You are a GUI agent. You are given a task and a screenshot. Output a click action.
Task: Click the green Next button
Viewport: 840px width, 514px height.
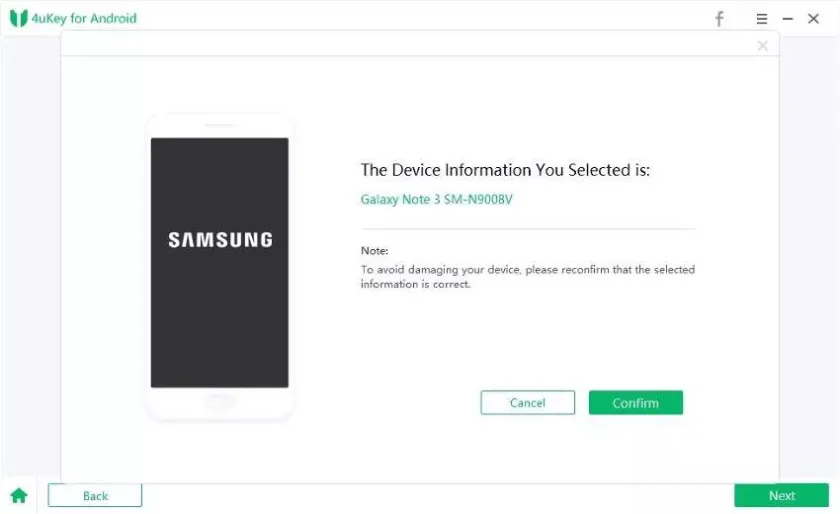point(782,496)
